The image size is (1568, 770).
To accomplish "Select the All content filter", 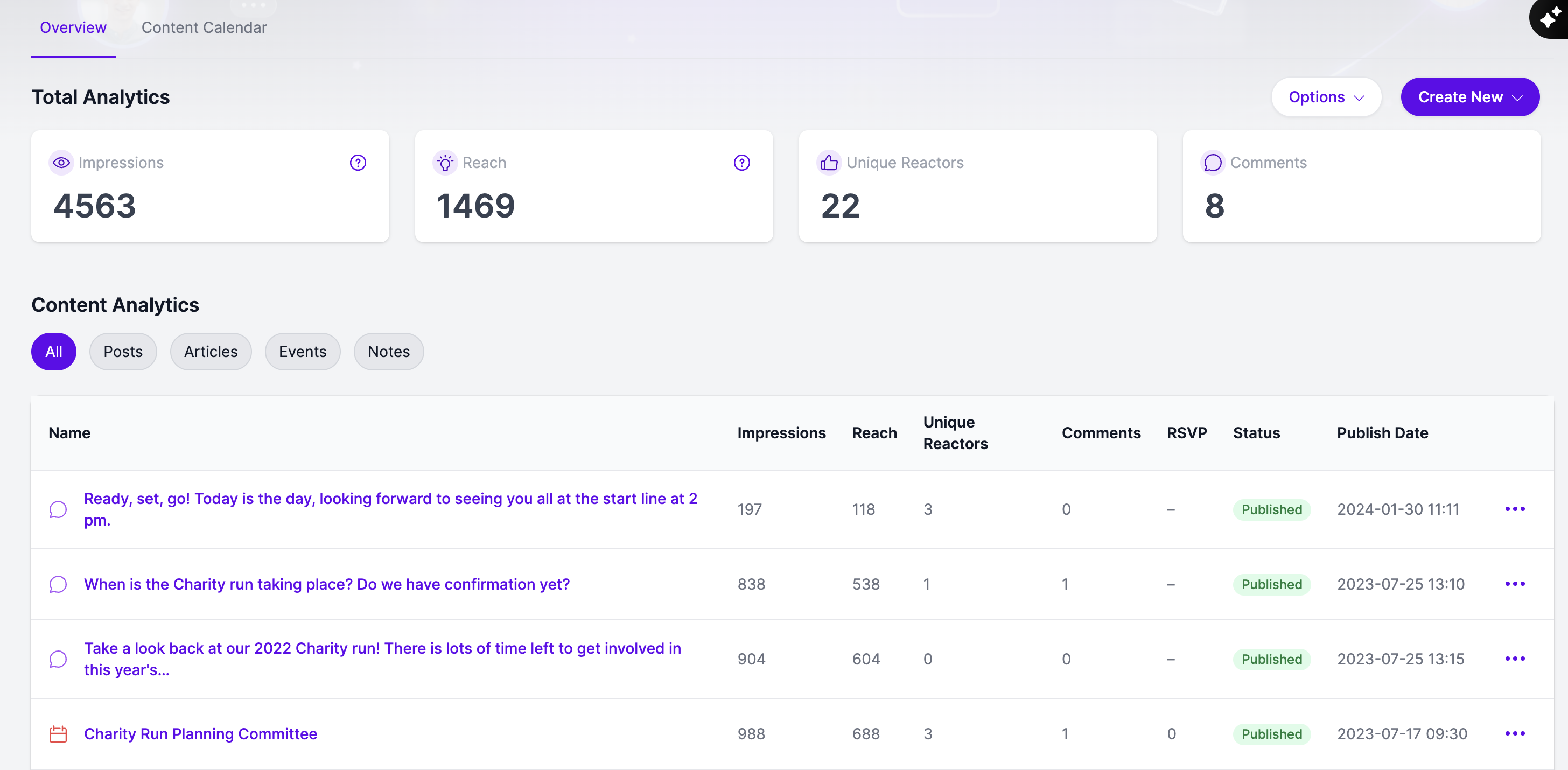I will 53,352.
